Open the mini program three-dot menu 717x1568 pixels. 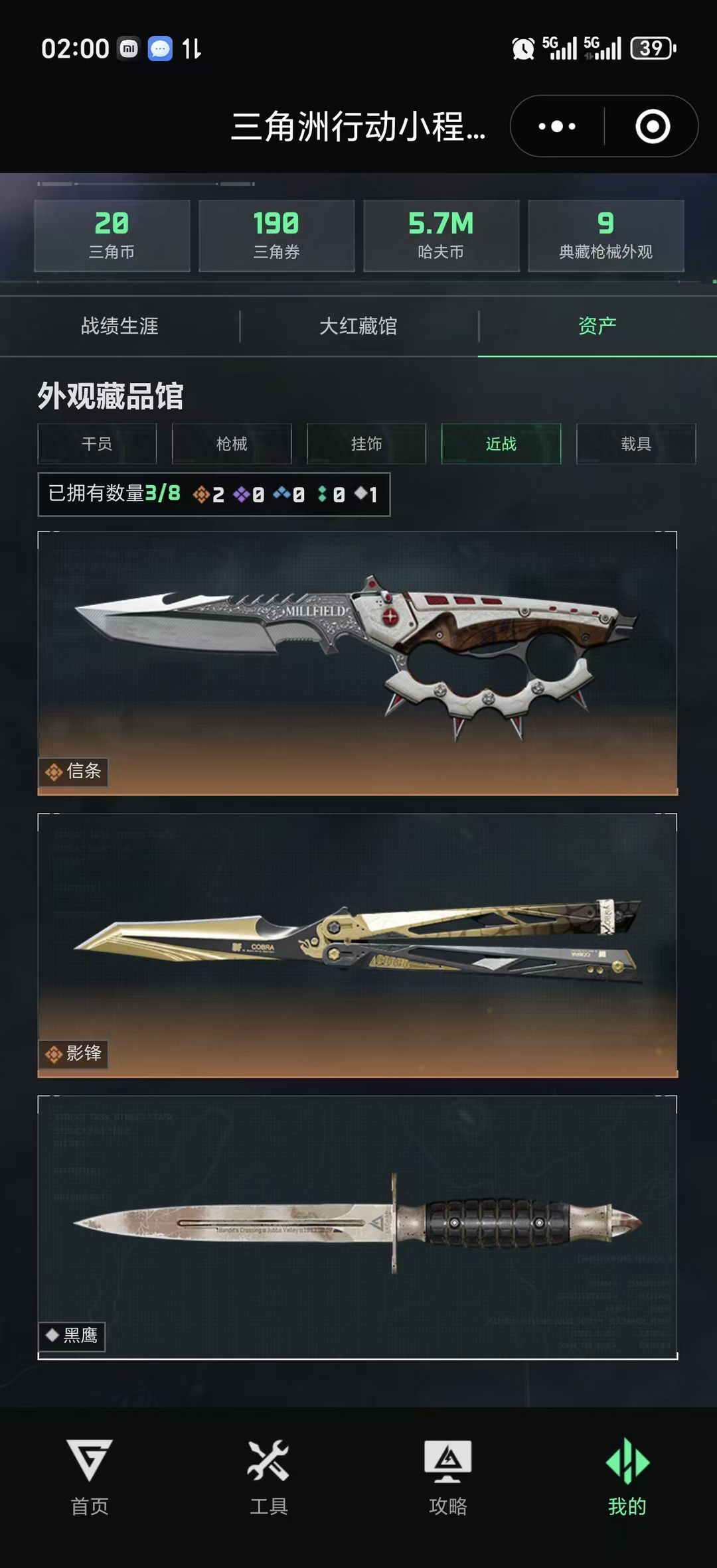[557, 126]
